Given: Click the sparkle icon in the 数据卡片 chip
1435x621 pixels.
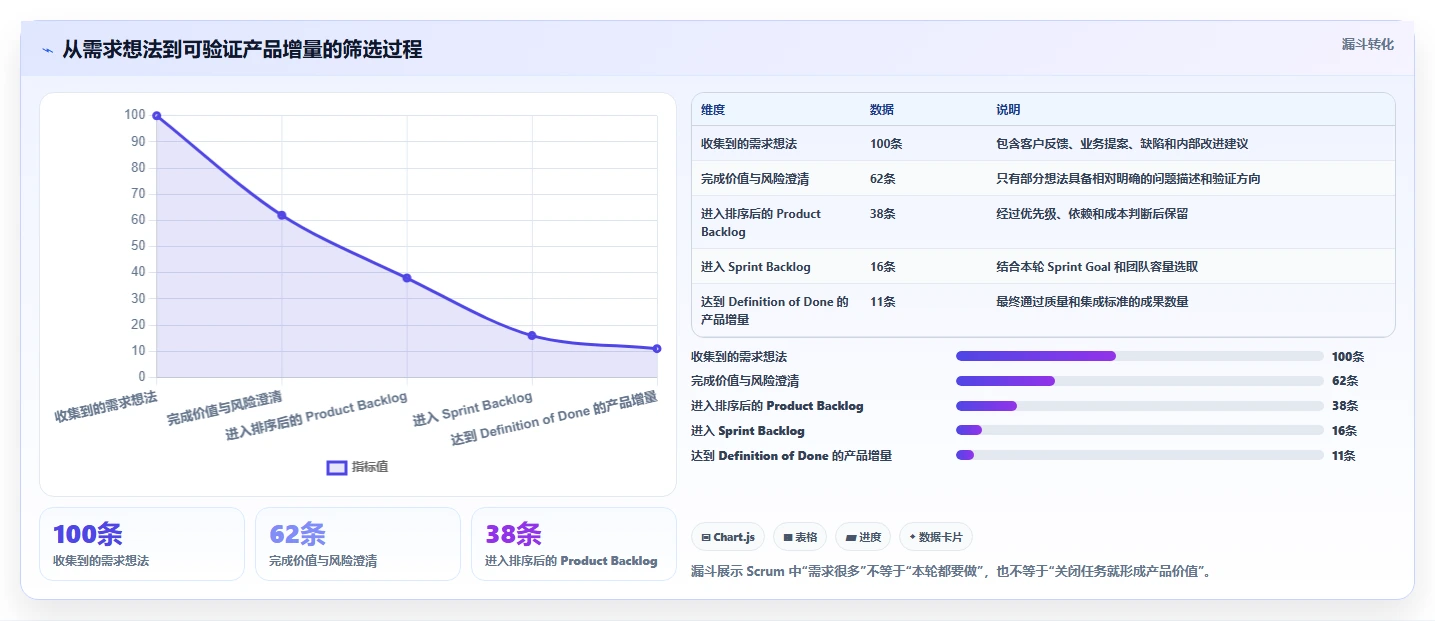Looking at the screenshot, I should pyautogui.click(x=913, y=537).
